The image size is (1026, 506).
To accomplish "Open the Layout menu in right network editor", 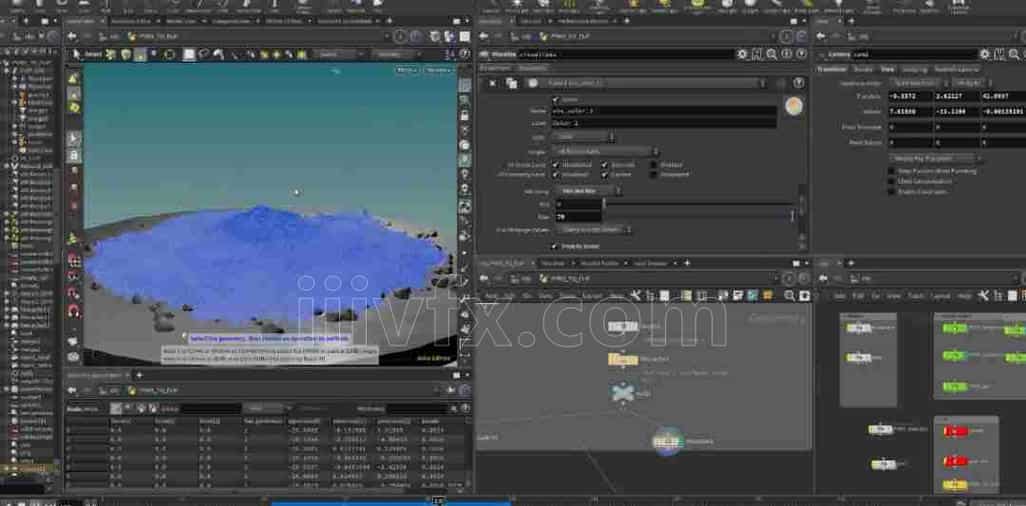I will tap(940, 296).
